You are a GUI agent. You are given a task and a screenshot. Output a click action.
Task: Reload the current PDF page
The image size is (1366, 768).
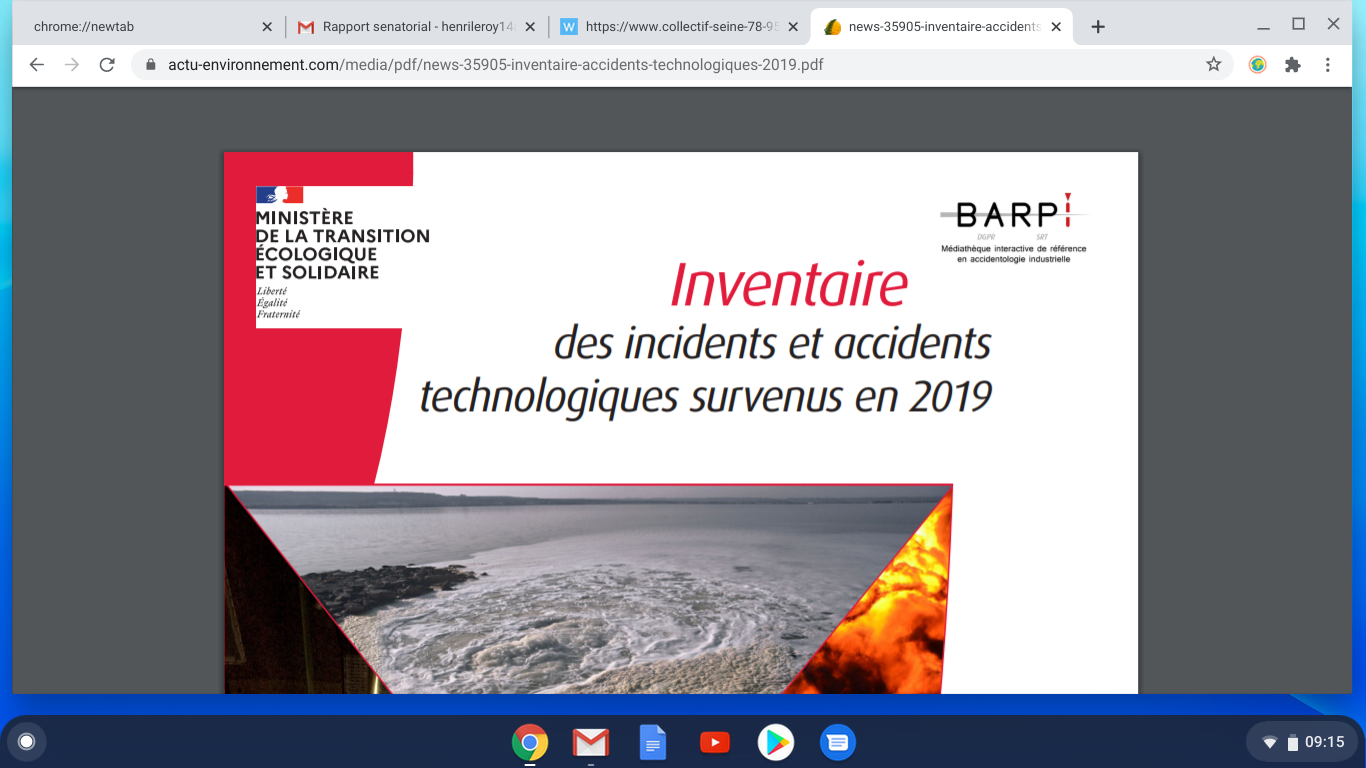[x=107, y=65]
